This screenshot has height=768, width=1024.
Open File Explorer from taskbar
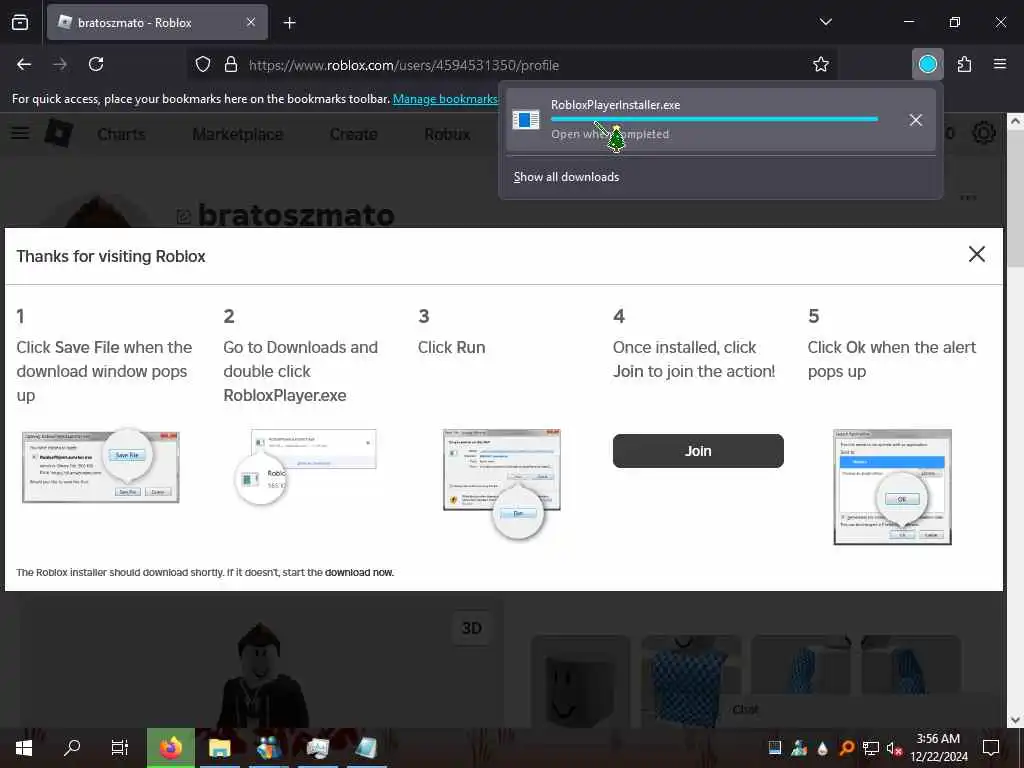pyautogui.click(x=219, y=748)
